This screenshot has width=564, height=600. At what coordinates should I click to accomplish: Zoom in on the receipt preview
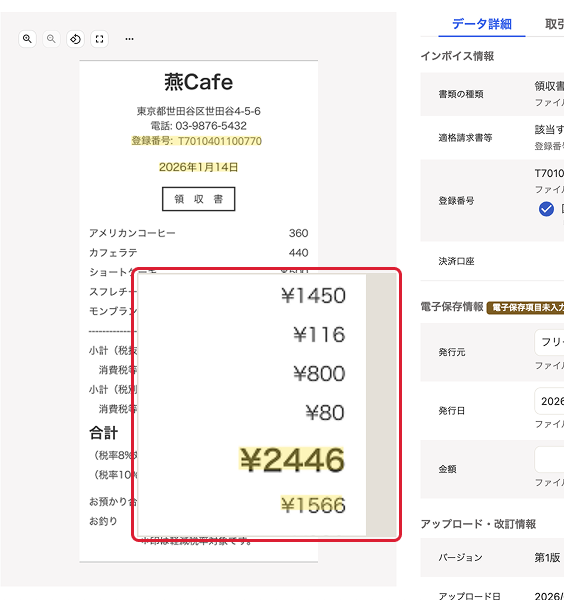click(27, 39)
